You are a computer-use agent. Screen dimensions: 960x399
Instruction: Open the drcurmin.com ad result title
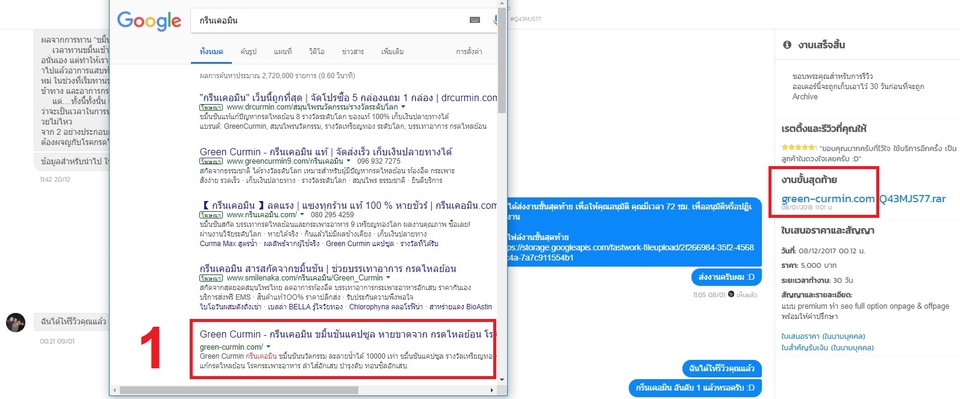349,97
